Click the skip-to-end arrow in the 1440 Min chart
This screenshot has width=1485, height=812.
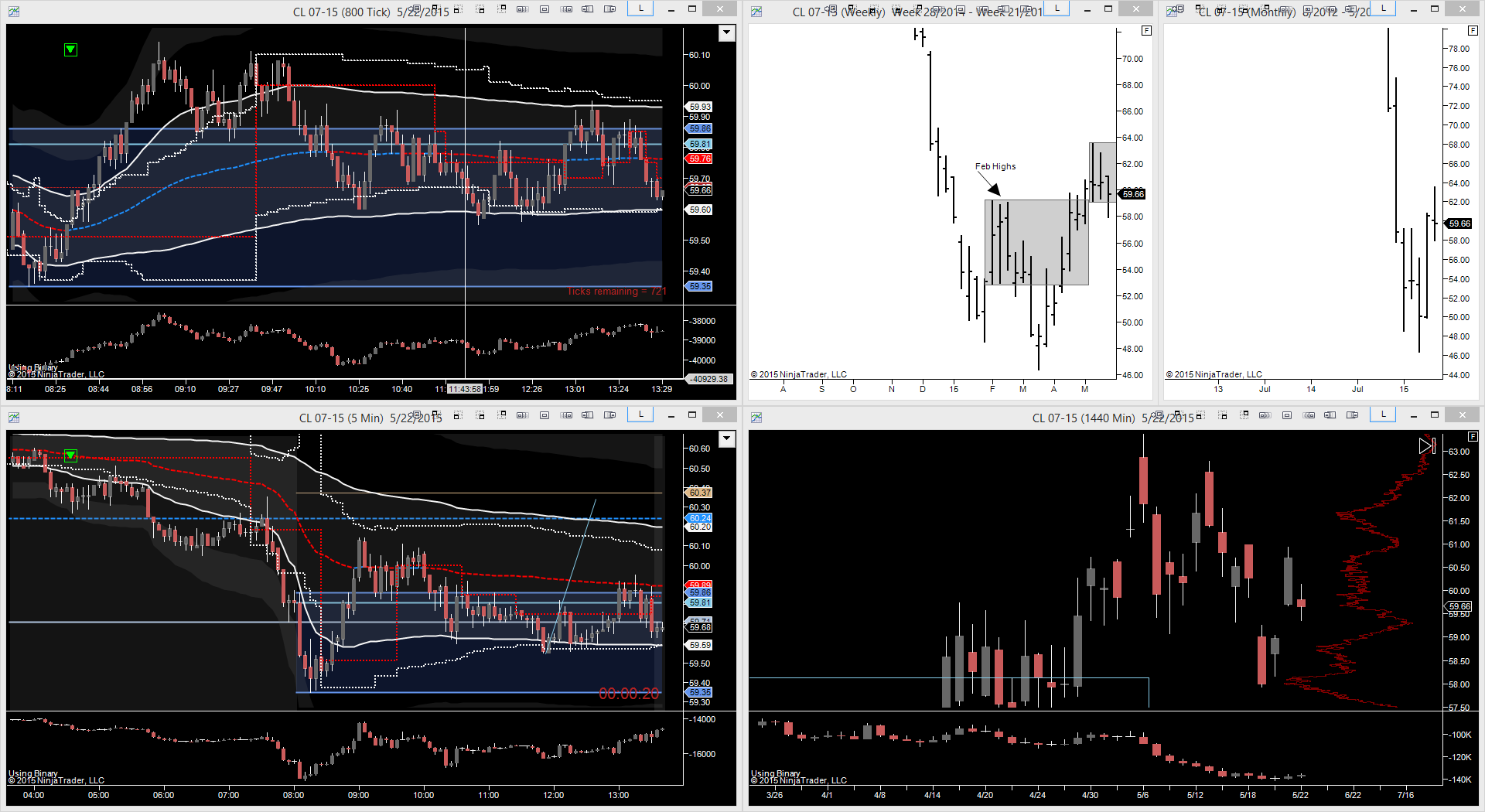[x=1426, y=445]
